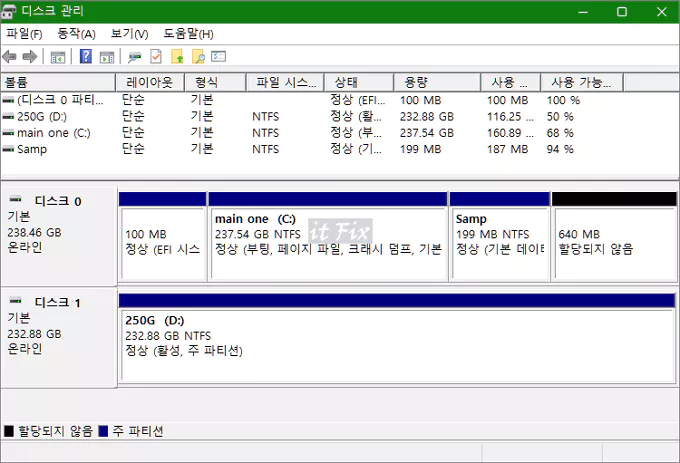Click the Disk Management title bar icon
Image resolution: width=680 pixels, height=463 pixels.
click(9, 12)
